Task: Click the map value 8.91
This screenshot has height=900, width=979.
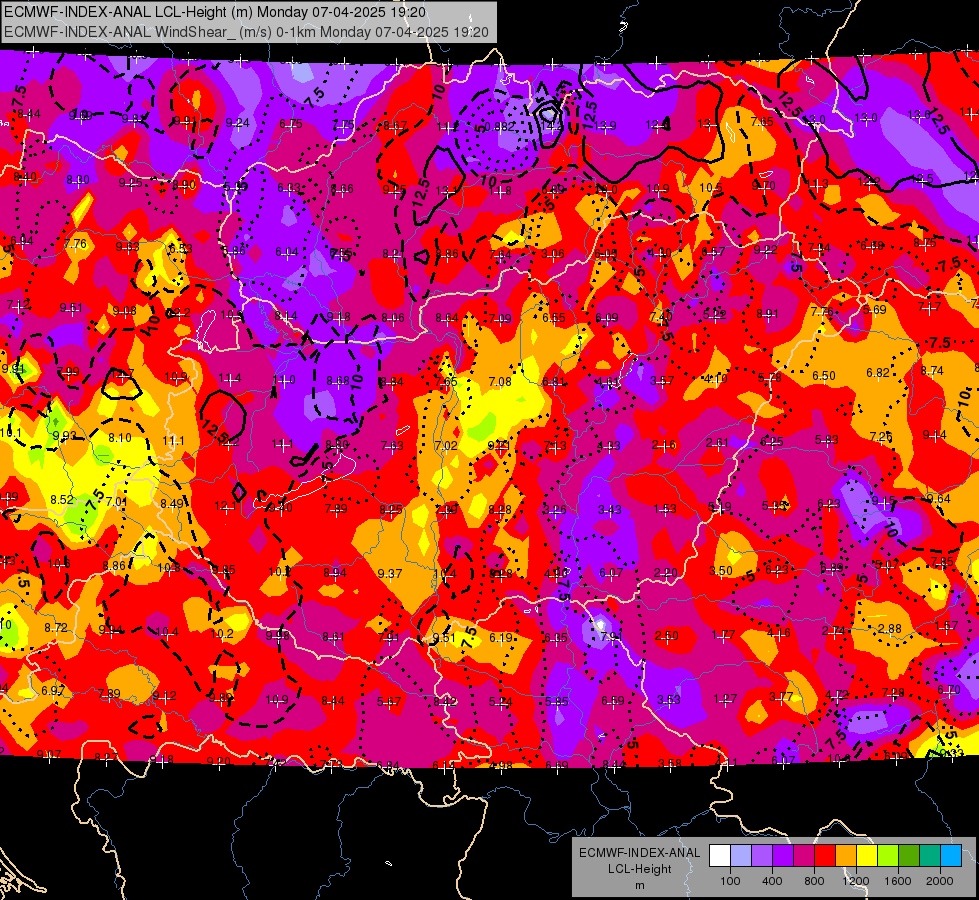Action: (x=767, y=314)
